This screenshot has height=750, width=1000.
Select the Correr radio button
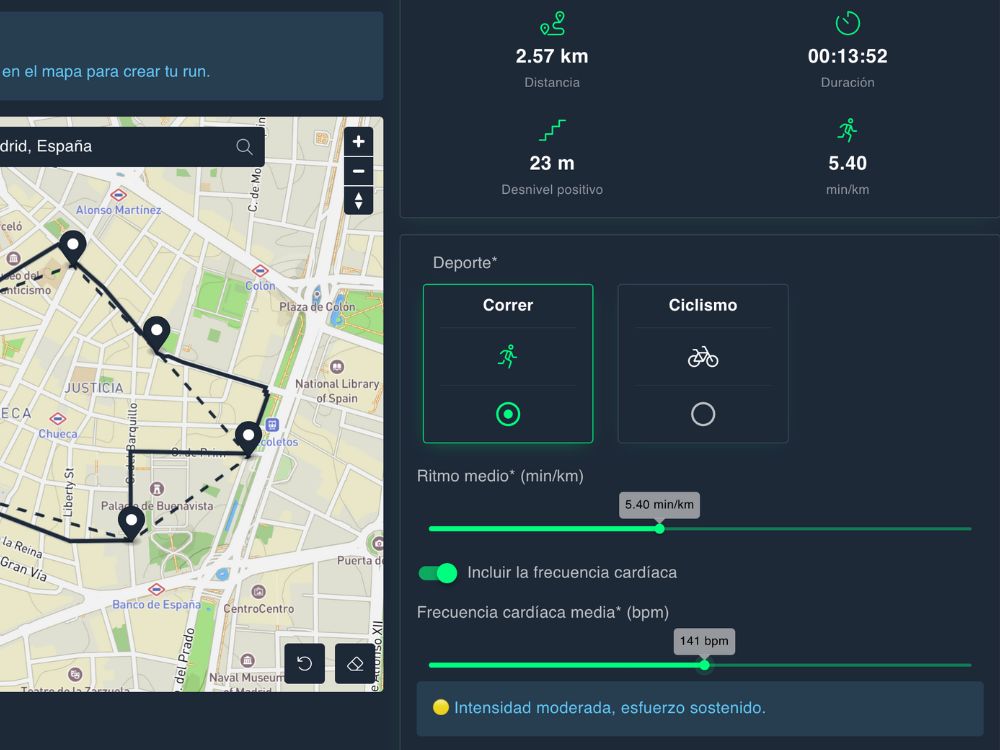[508, 413]
